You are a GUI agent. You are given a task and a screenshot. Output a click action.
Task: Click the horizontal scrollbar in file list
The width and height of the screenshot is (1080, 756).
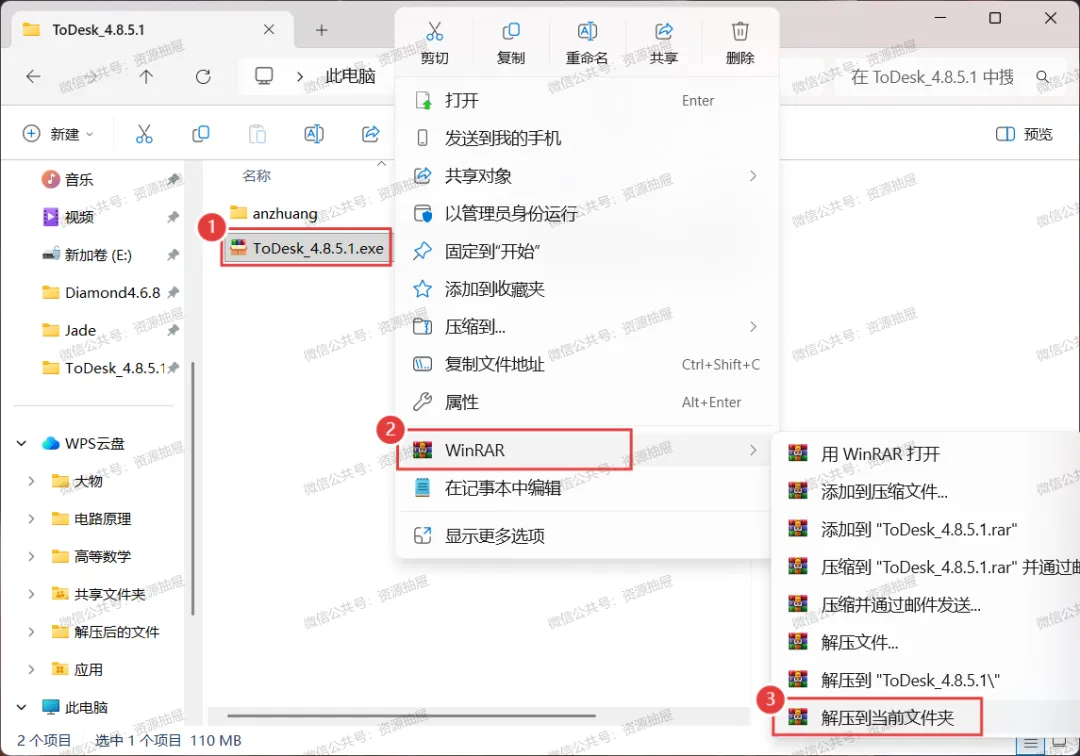coord(411,716)
